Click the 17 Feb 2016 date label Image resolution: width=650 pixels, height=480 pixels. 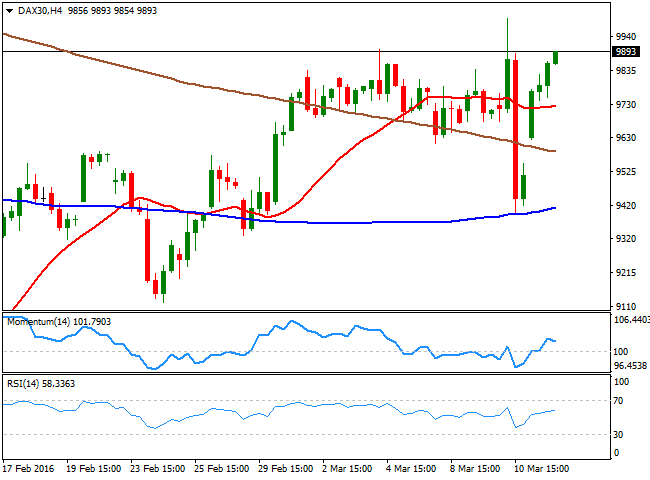[x=29, y=469]
